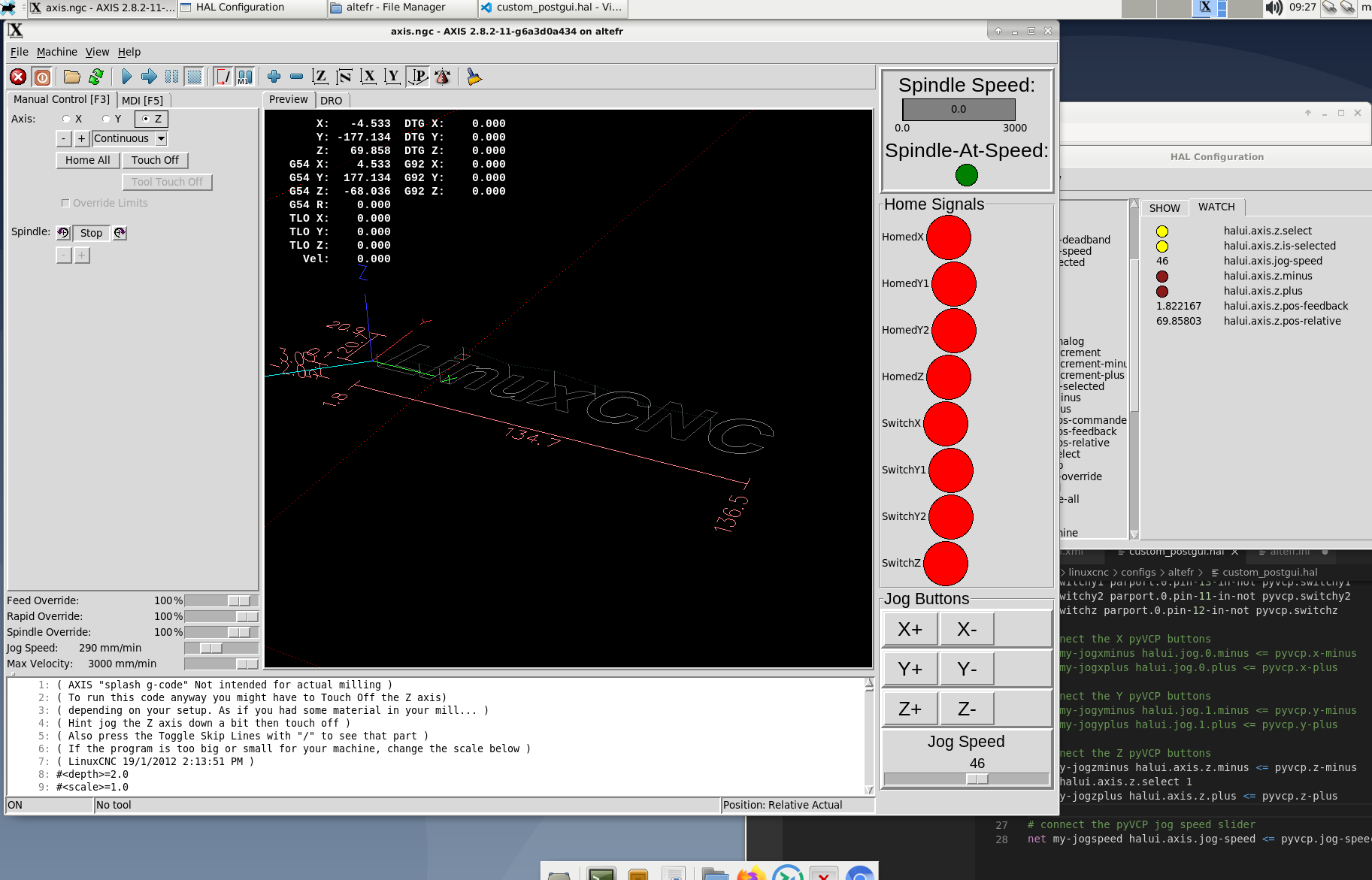This screenshot has width=1372, height=880.
Task: Start spindle clockwise icon
Action: click(120, 233)
